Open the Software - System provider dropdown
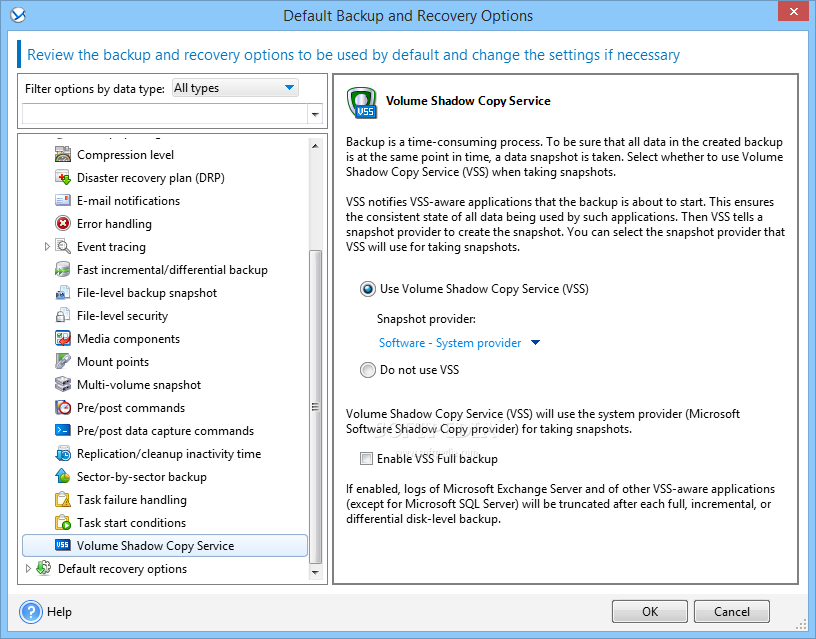Viewport: 816px width, 639px height. point(460,343)
